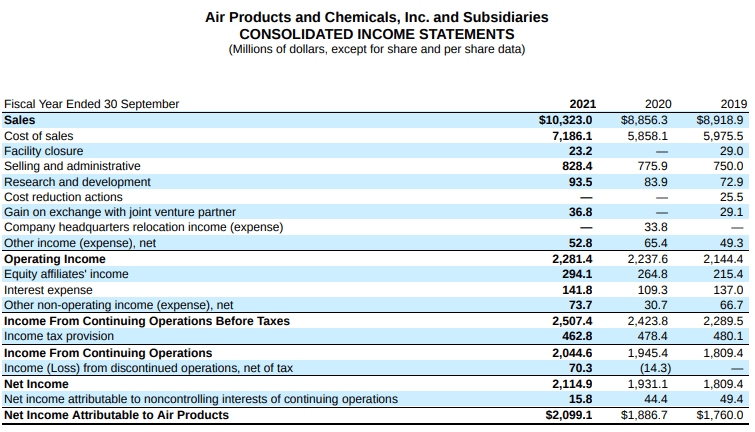Select the 2020 column header
Screen dimensions: 755x432
pyautogui.click(x=658, y=104)
